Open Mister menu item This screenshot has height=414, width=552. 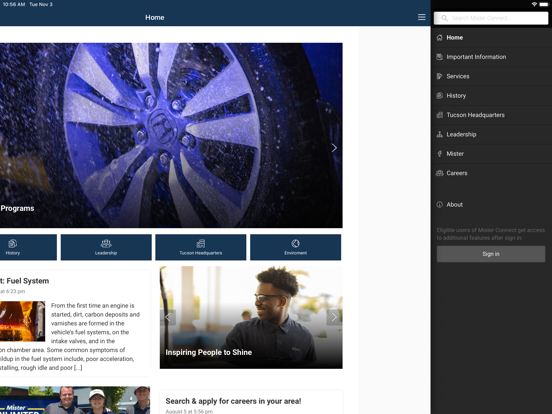coord(491,154)
